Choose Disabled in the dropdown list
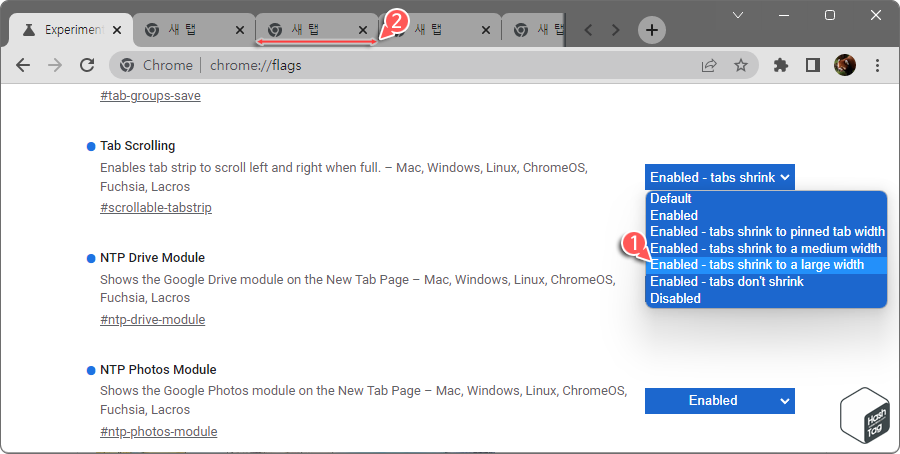Viewport: 900px width, 454px height. coord(766,298)
